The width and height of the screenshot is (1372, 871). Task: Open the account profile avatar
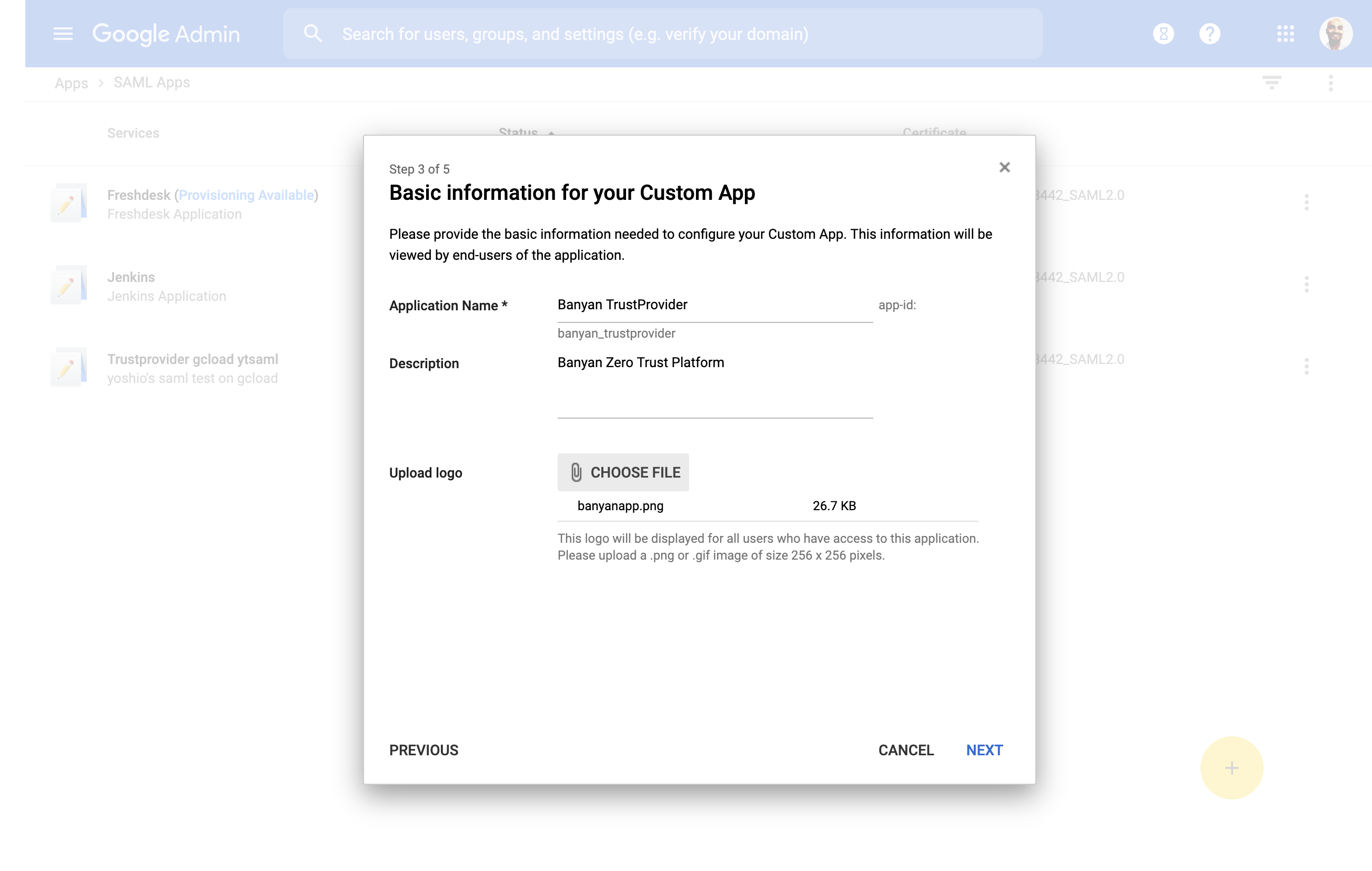click(x=1336, y=34)
